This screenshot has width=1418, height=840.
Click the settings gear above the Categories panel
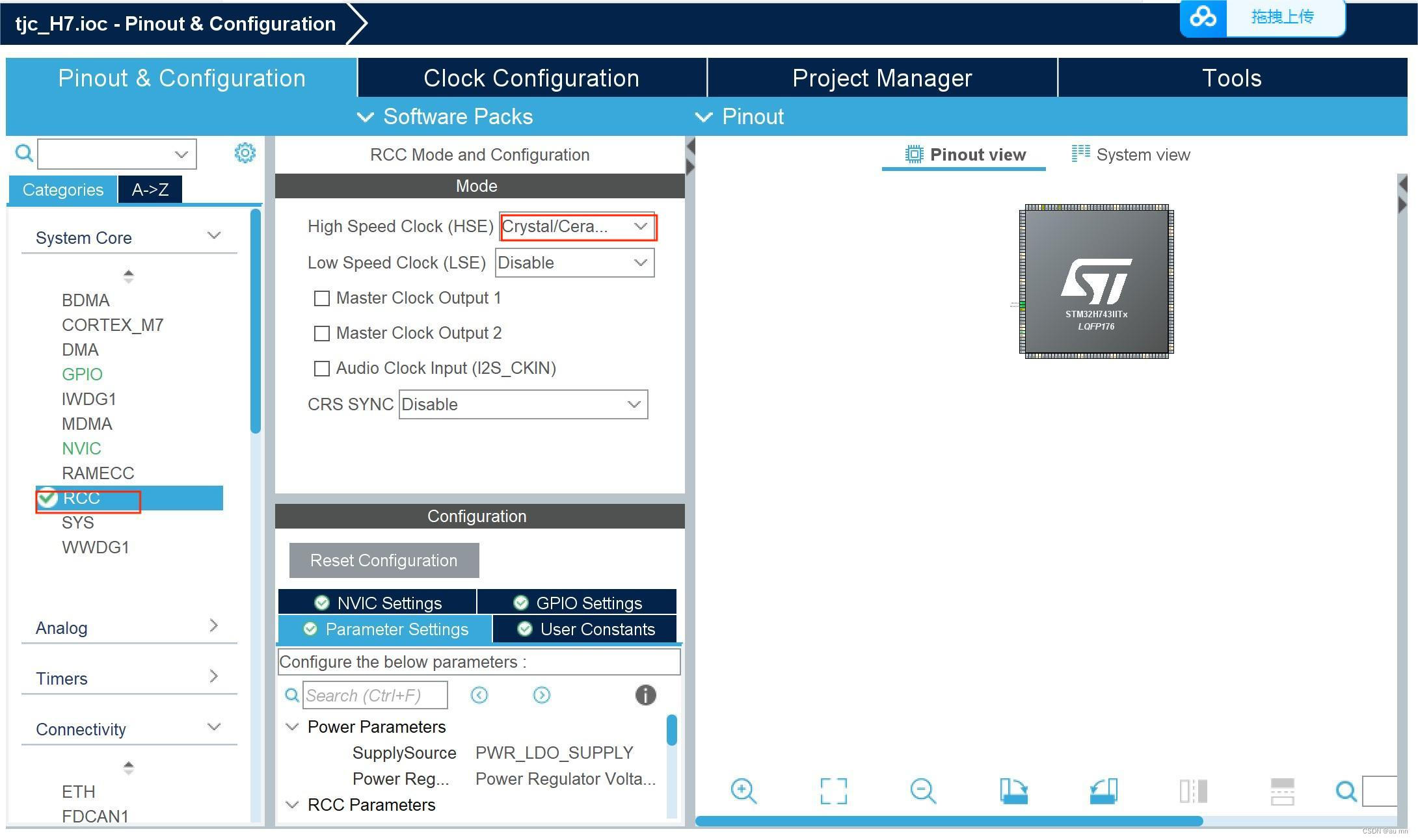[x=245, y=153]
